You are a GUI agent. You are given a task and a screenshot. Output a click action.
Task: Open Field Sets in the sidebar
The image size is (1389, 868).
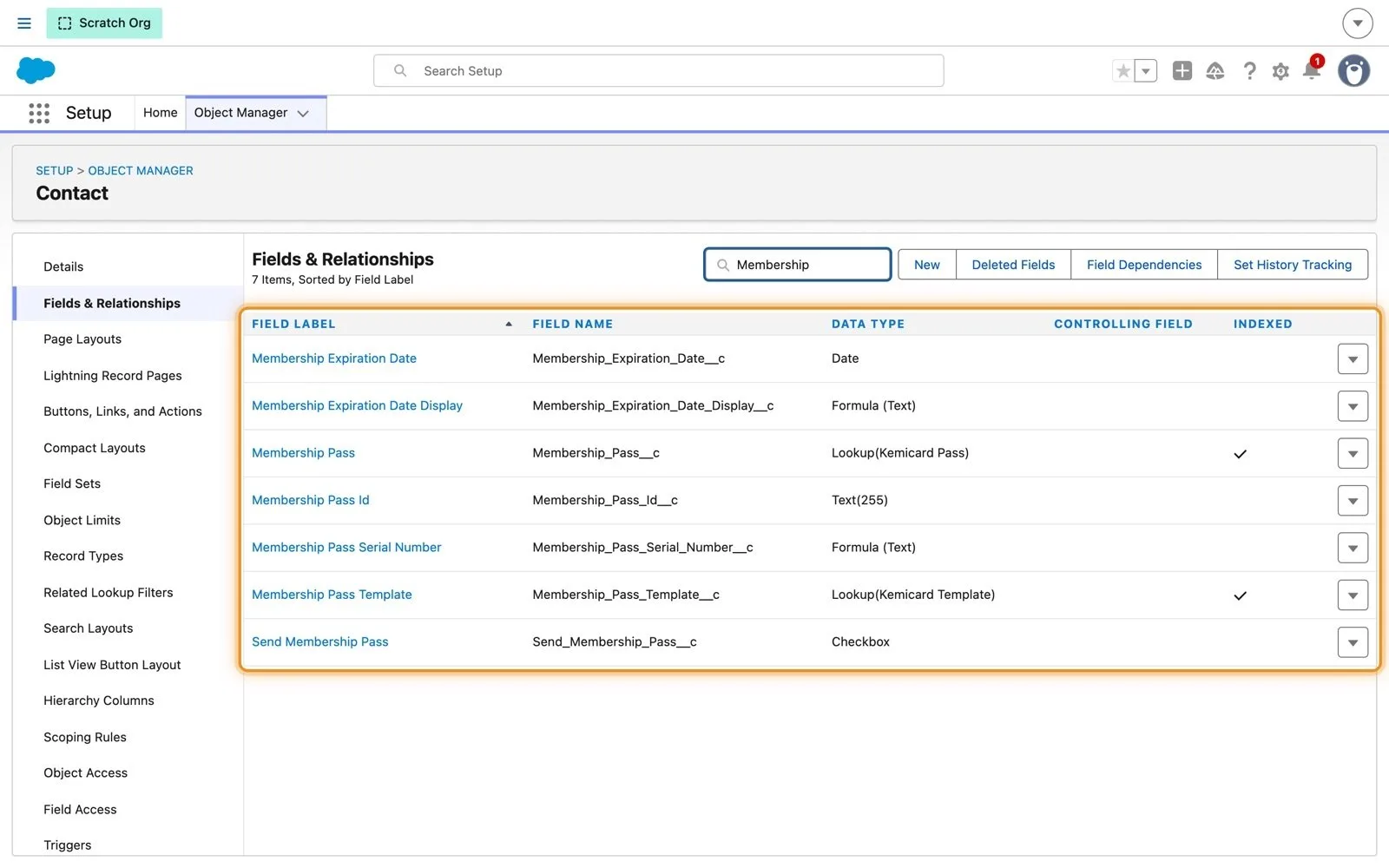pyautogui.click(x=72, y=483)
